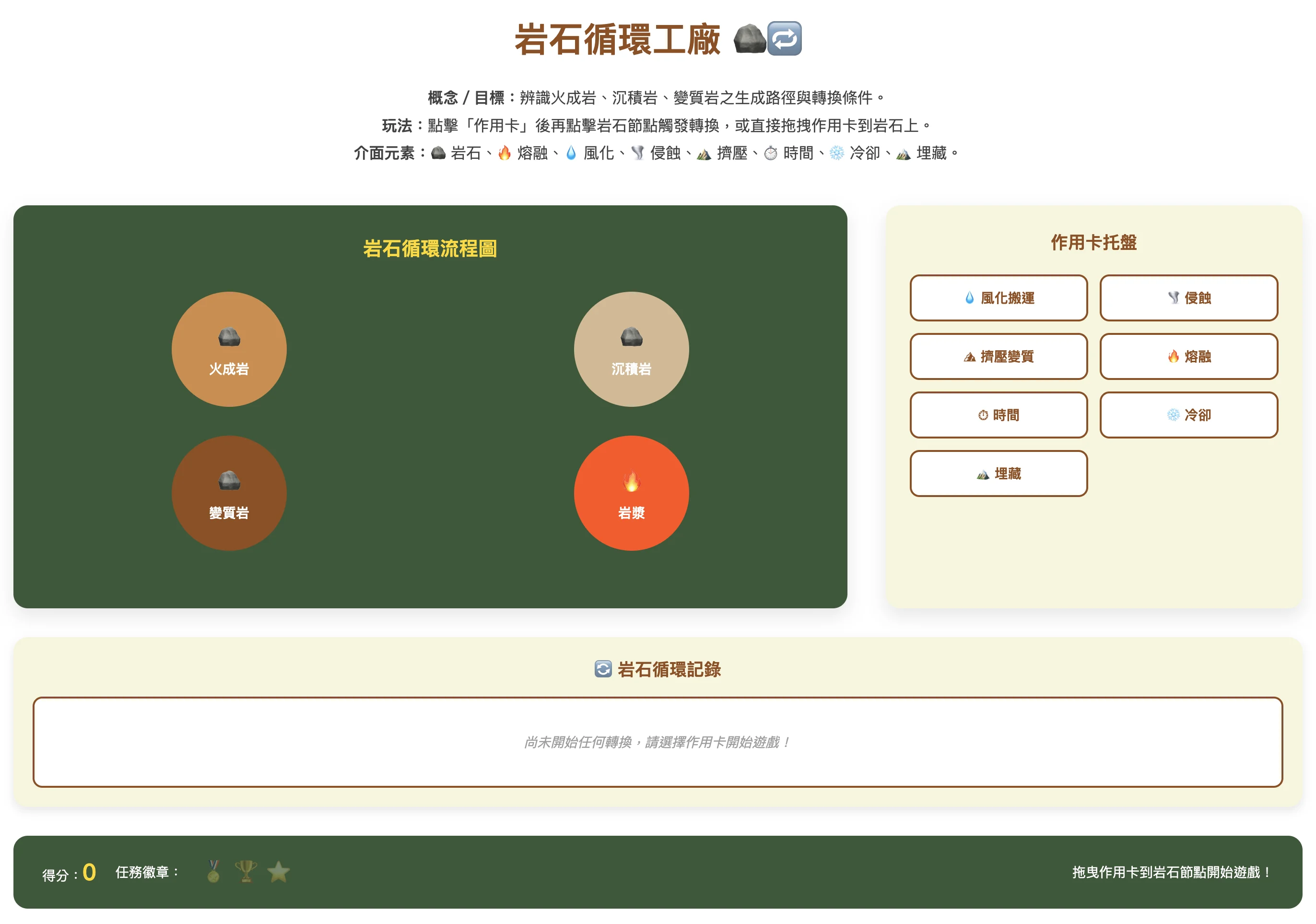Screen dimensions: 1316x924
Task: Click the rock emoji in page title
Action: click(x=749, y=39)
